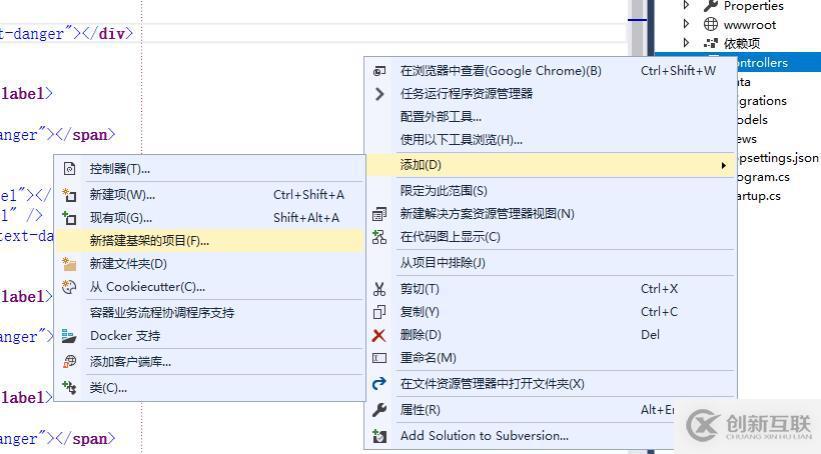Choose Docker 支持 entry

209,336
